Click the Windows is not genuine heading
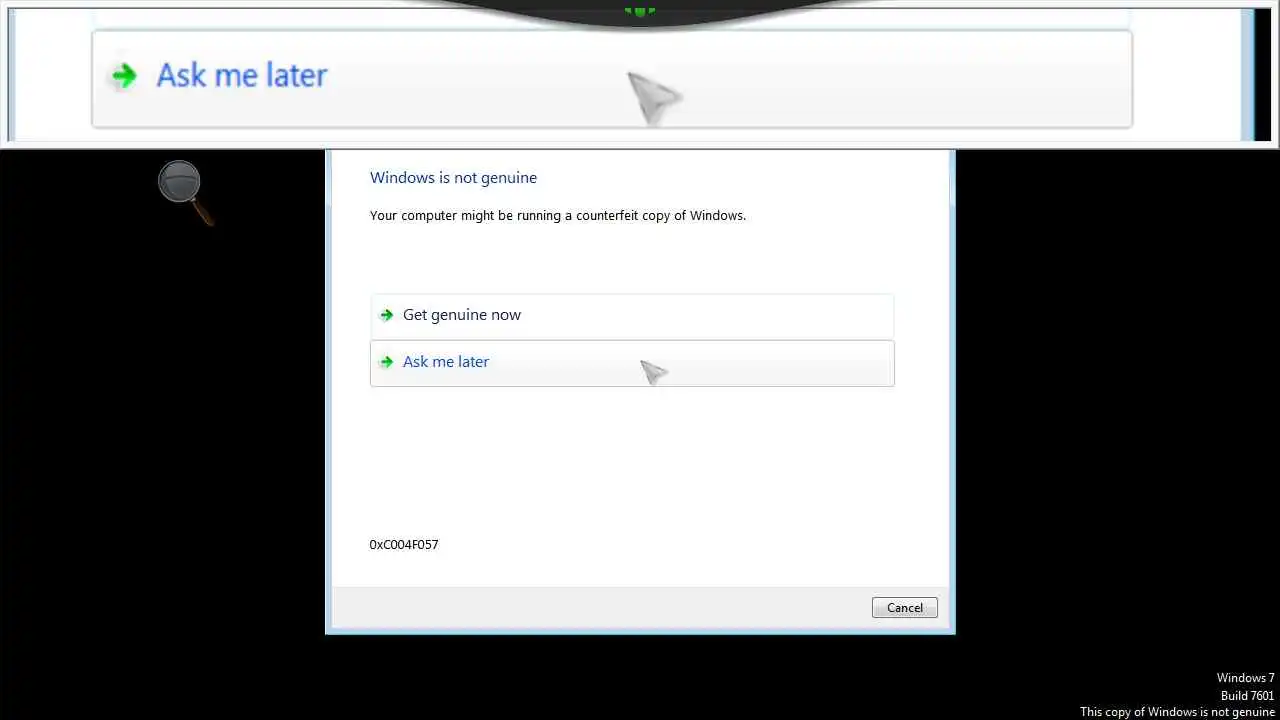1280x720 pixels. (453, 178)
